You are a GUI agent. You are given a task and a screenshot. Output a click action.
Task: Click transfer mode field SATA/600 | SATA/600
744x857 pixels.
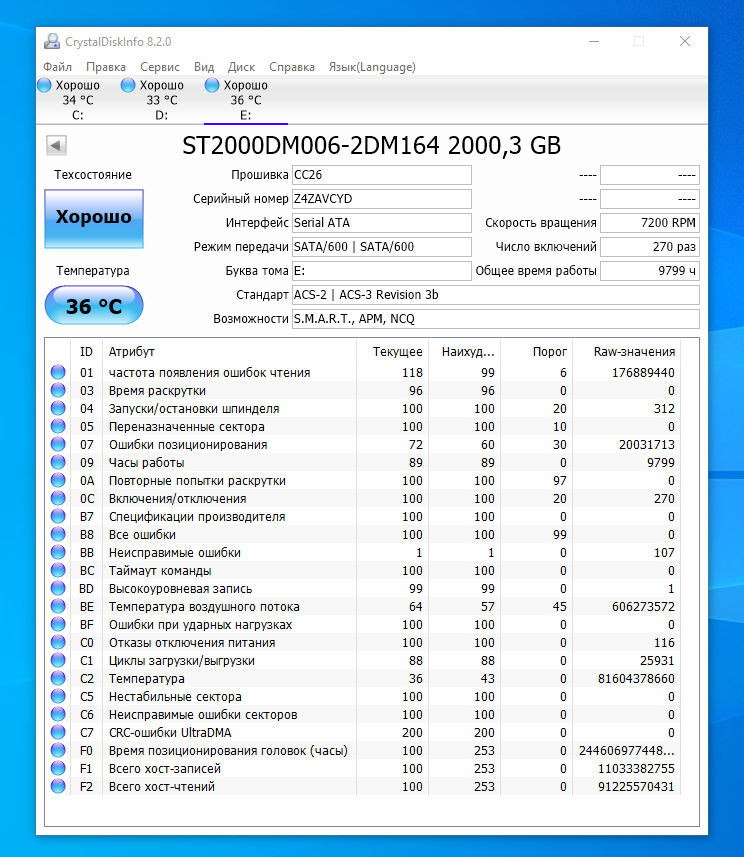point(382,247)
